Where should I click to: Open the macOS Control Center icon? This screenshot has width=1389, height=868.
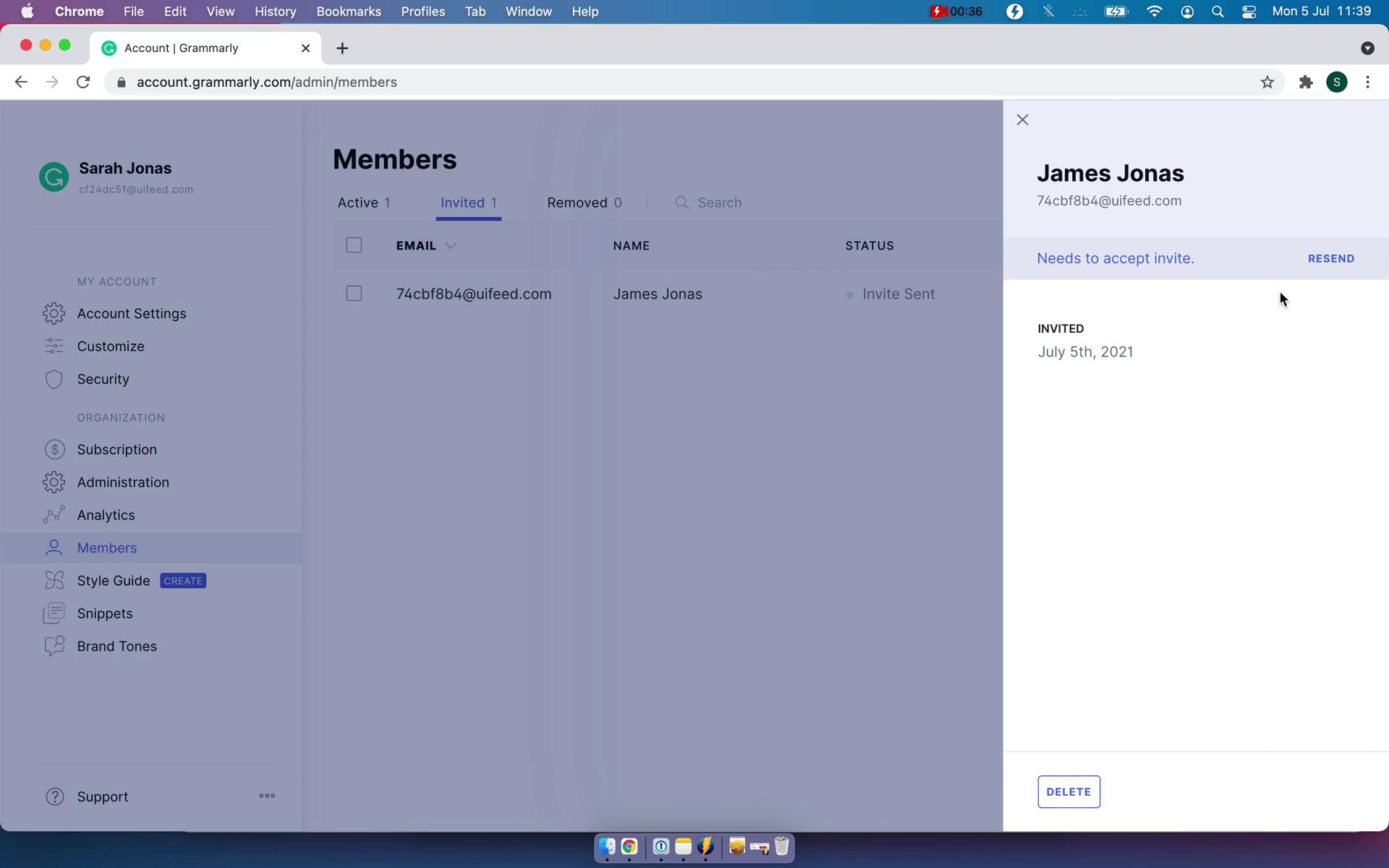[x=1249, y=12]
